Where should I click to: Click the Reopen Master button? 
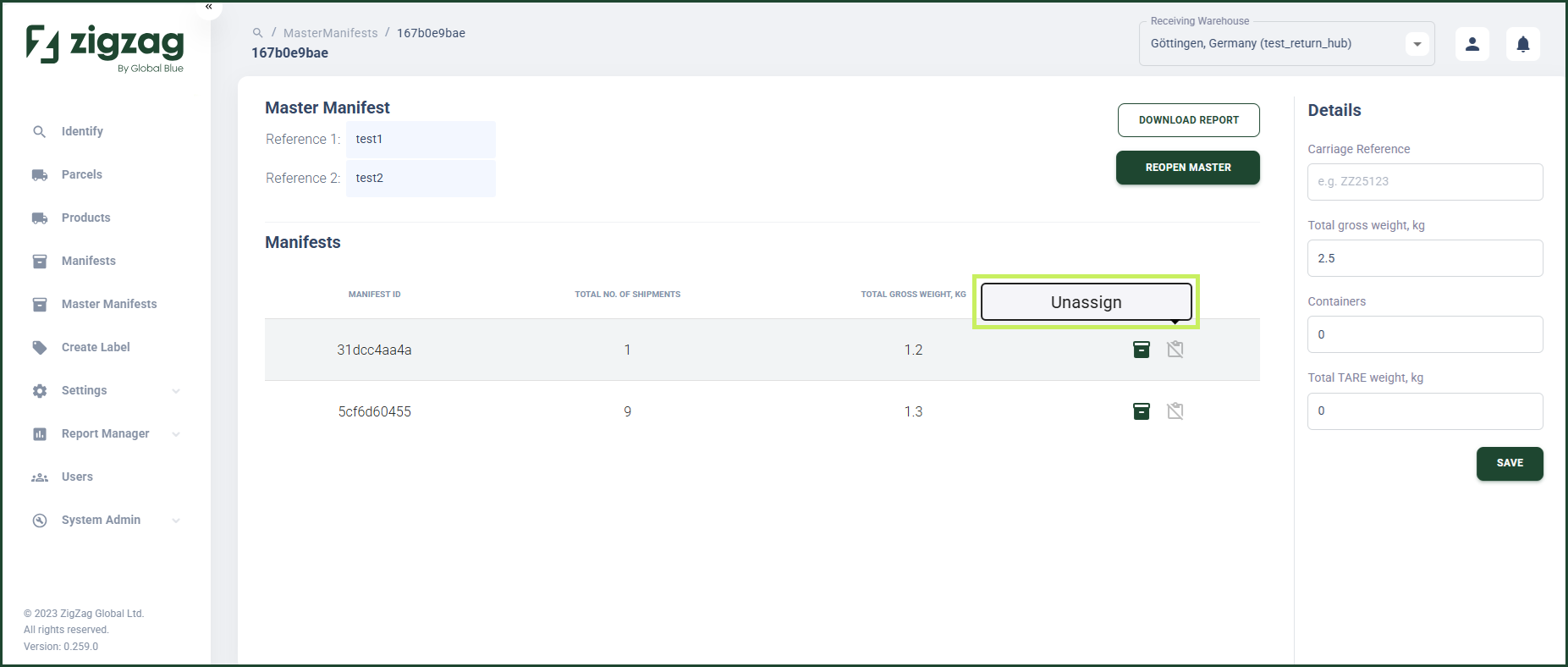point(1188,168)
